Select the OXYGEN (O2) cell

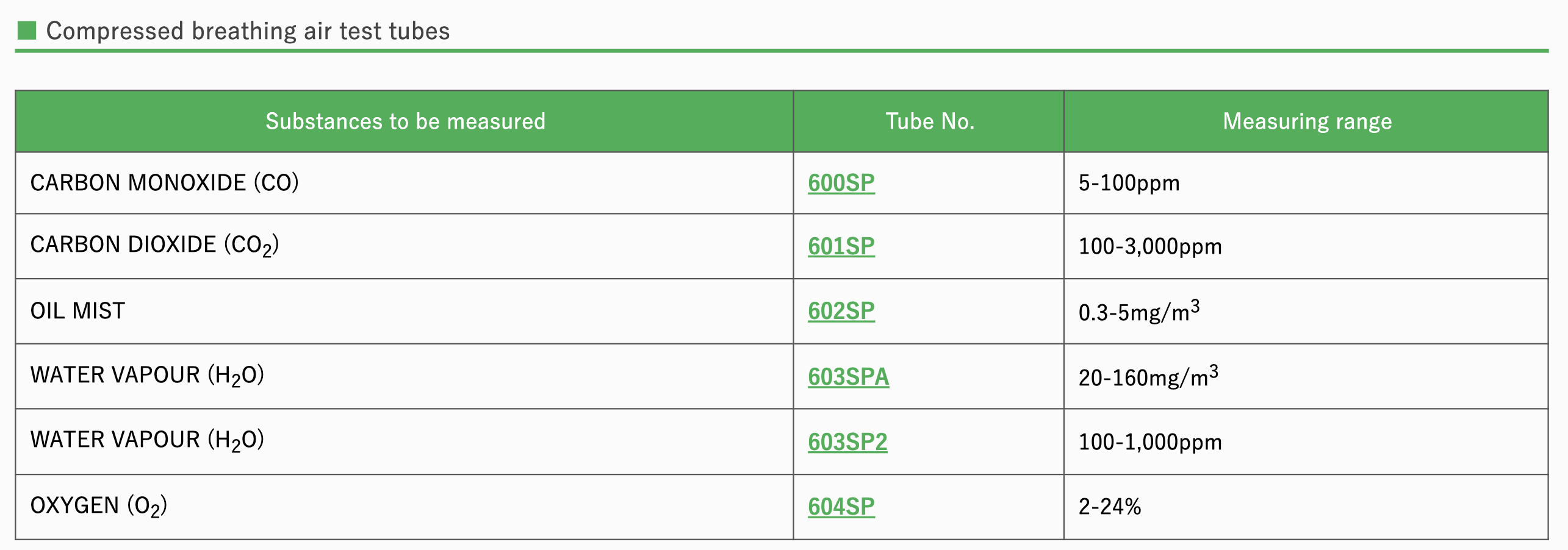click(98, 506)
